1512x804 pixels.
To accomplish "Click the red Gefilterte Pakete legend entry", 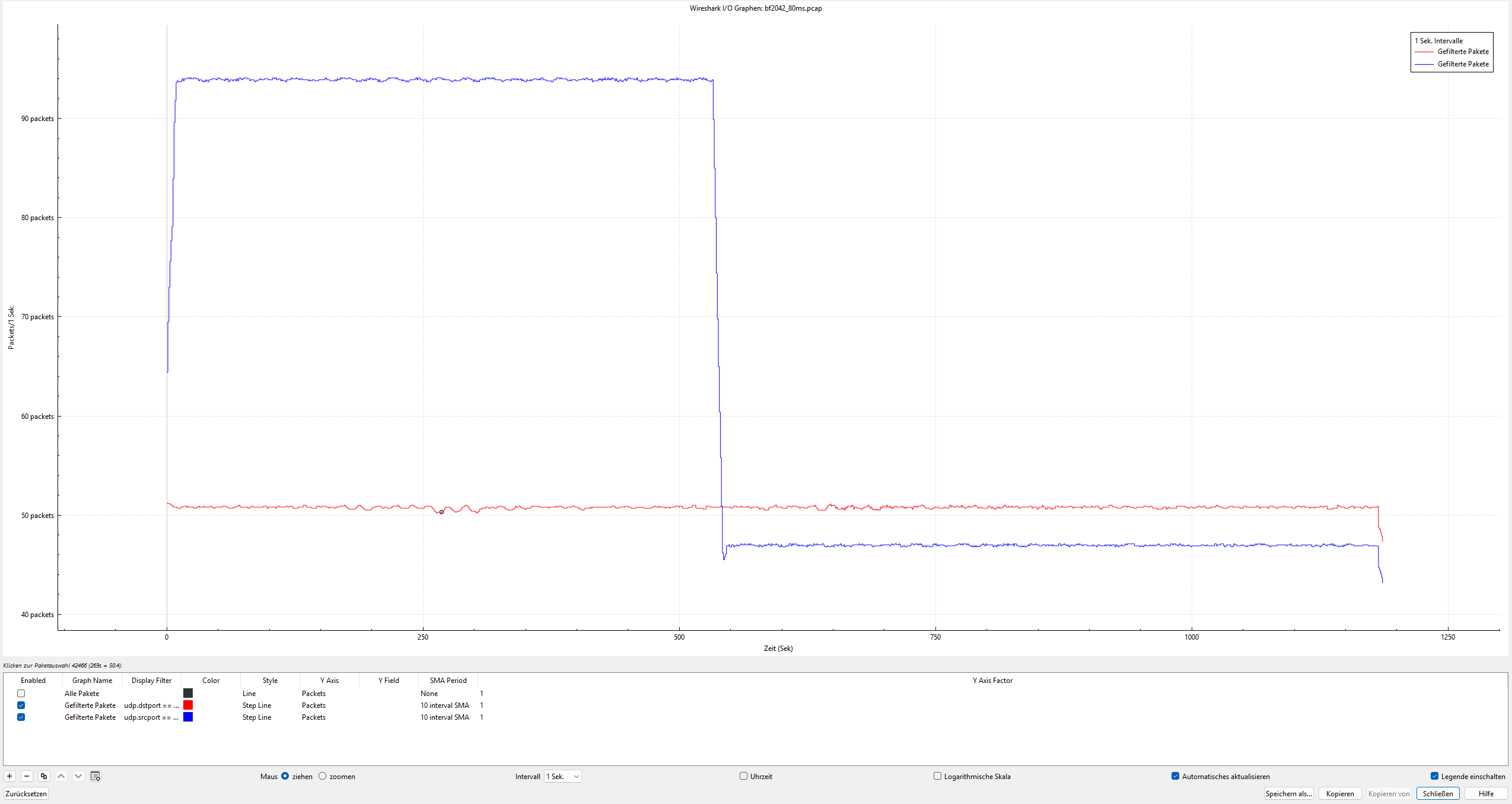I will point(1451,52).
